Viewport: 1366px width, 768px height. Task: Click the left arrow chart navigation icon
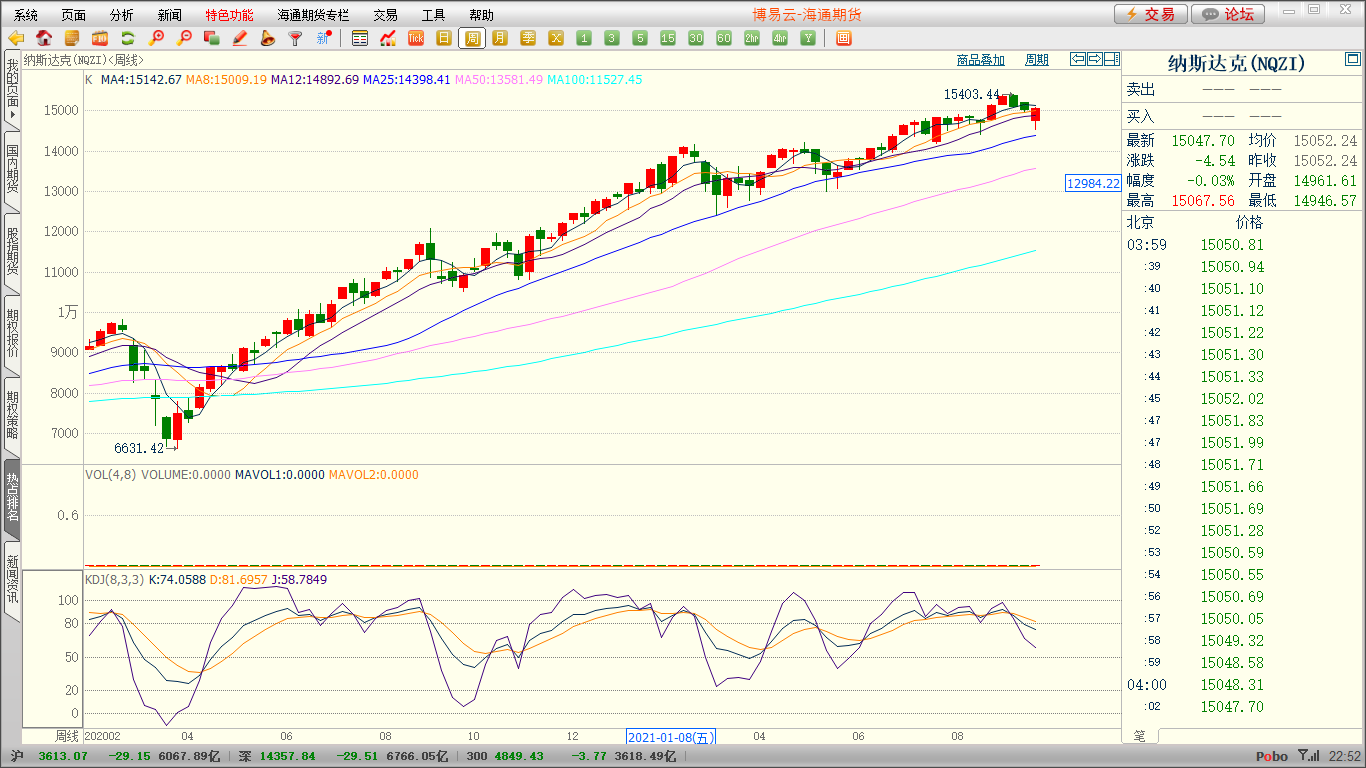tap(1077, 59)
